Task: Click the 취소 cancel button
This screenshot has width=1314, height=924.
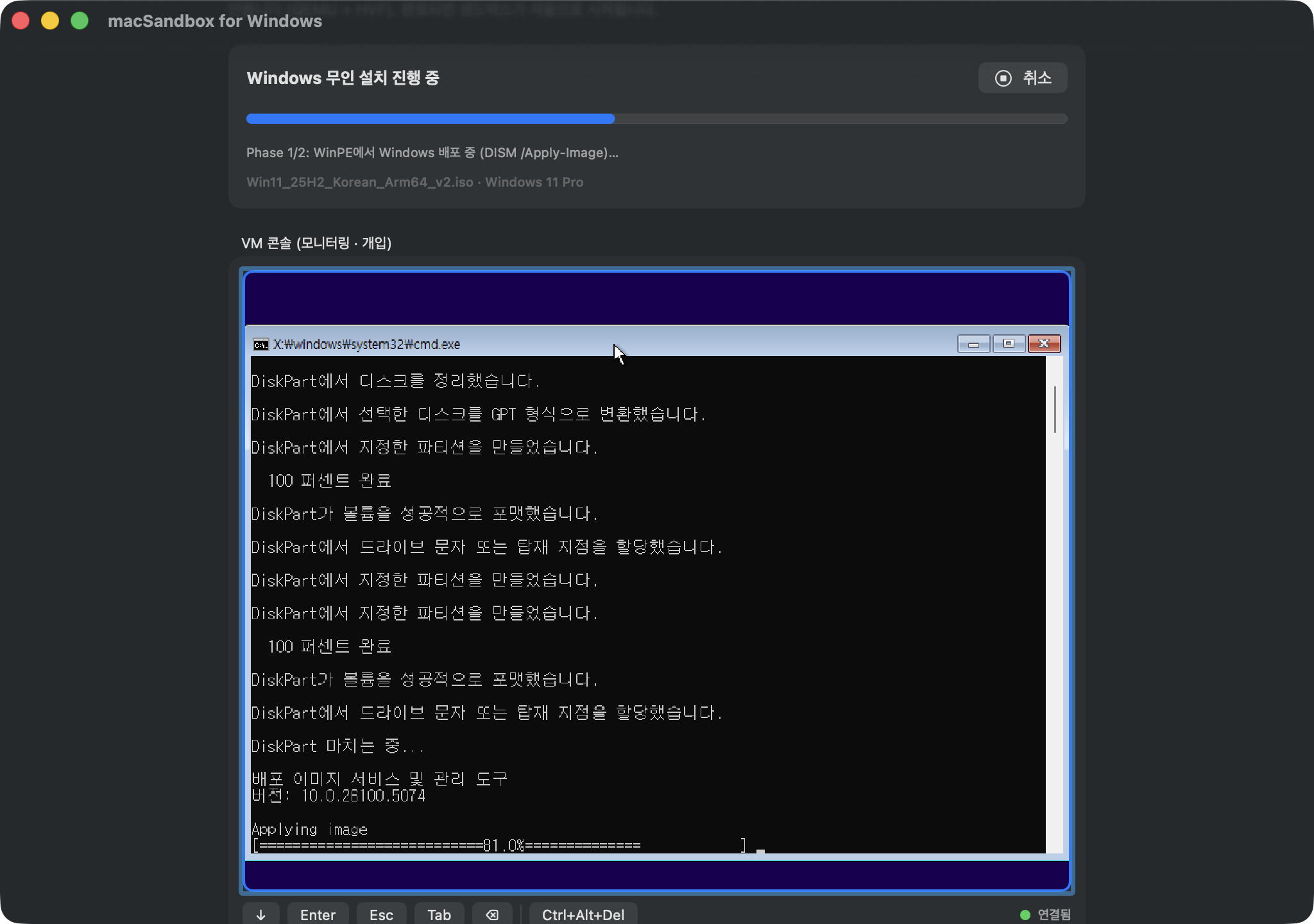Action: pyautogui.click(x=1023, y=78)
